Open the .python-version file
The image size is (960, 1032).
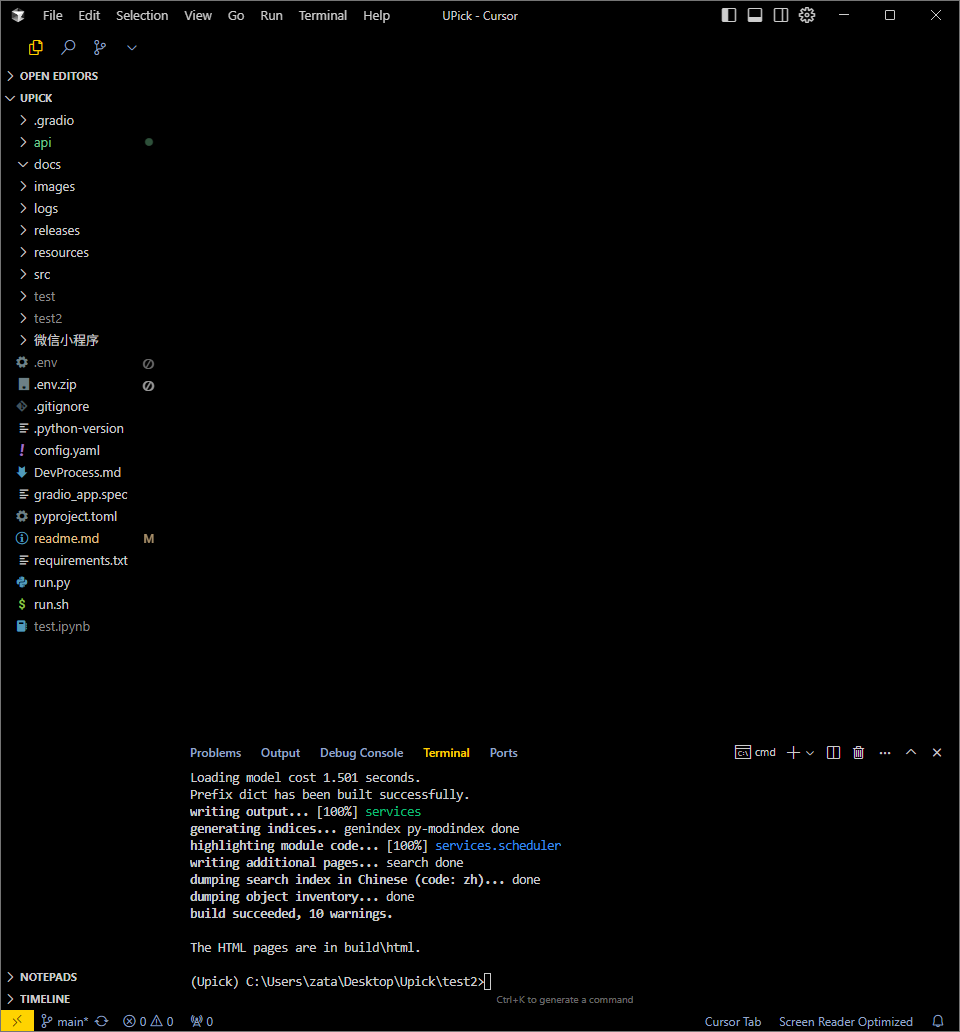(80, 428)
